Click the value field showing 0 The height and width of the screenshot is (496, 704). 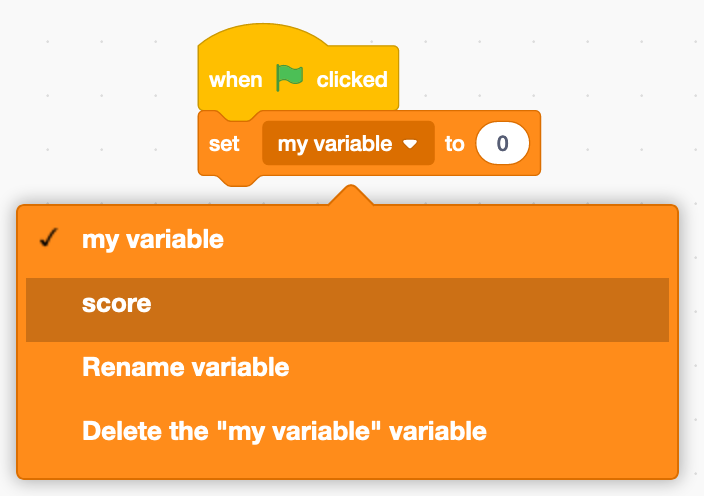click(502, 143)
